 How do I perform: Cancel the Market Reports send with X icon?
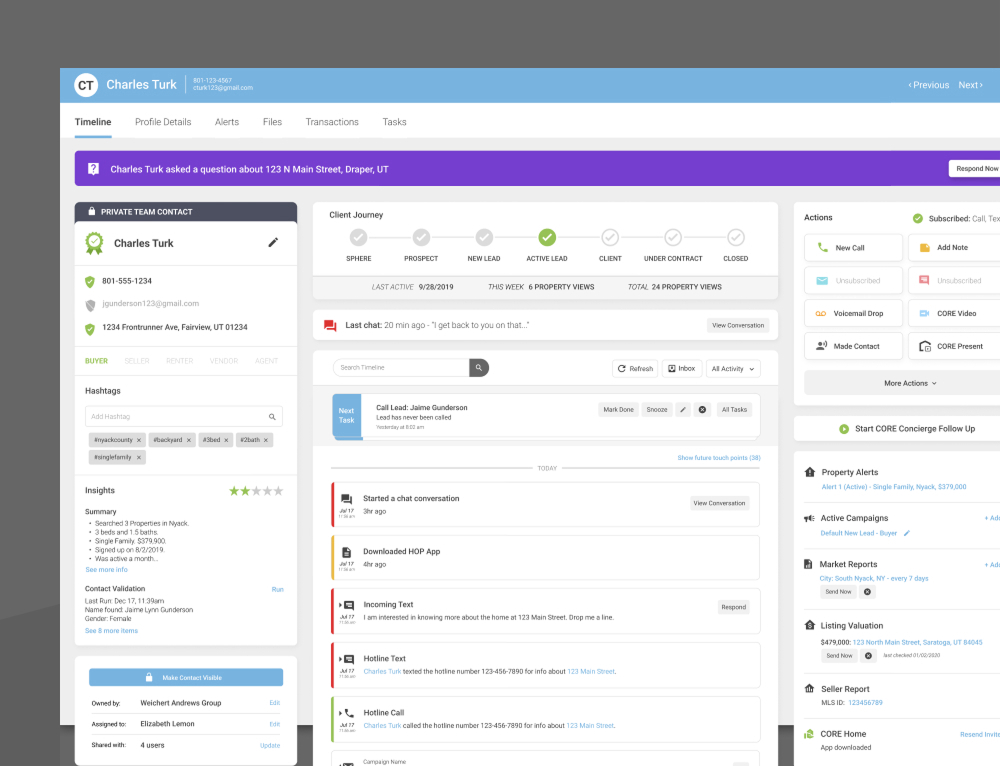(867, 592)
